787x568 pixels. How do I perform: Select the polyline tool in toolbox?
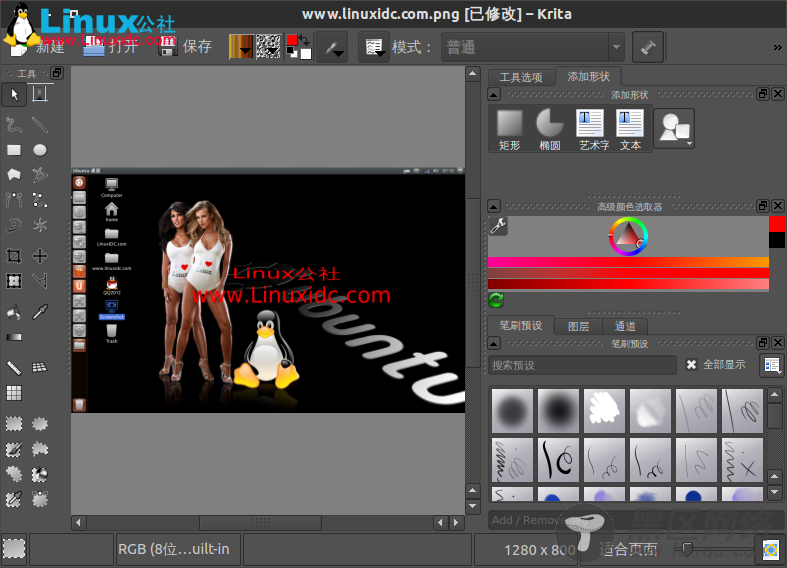click(40, 175)
